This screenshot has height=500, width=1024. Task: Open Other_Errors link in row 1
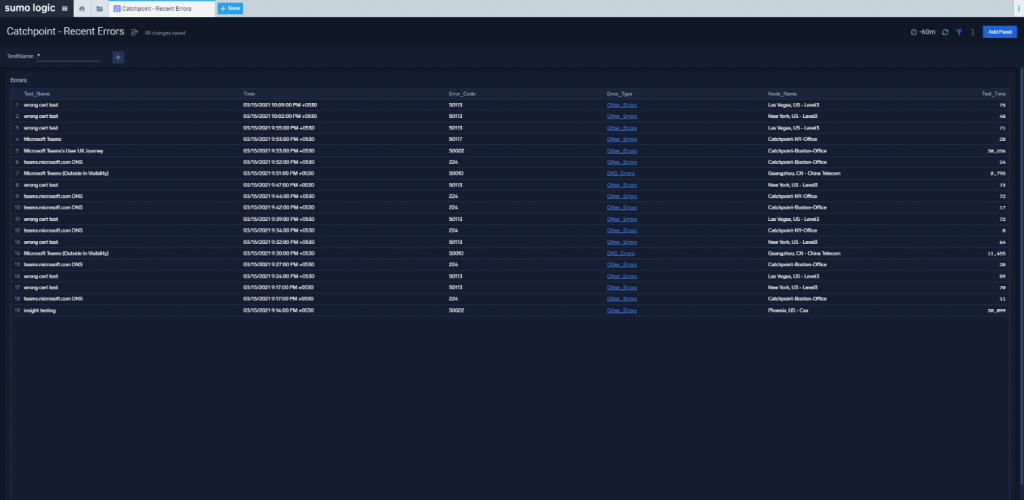(622, 105)
